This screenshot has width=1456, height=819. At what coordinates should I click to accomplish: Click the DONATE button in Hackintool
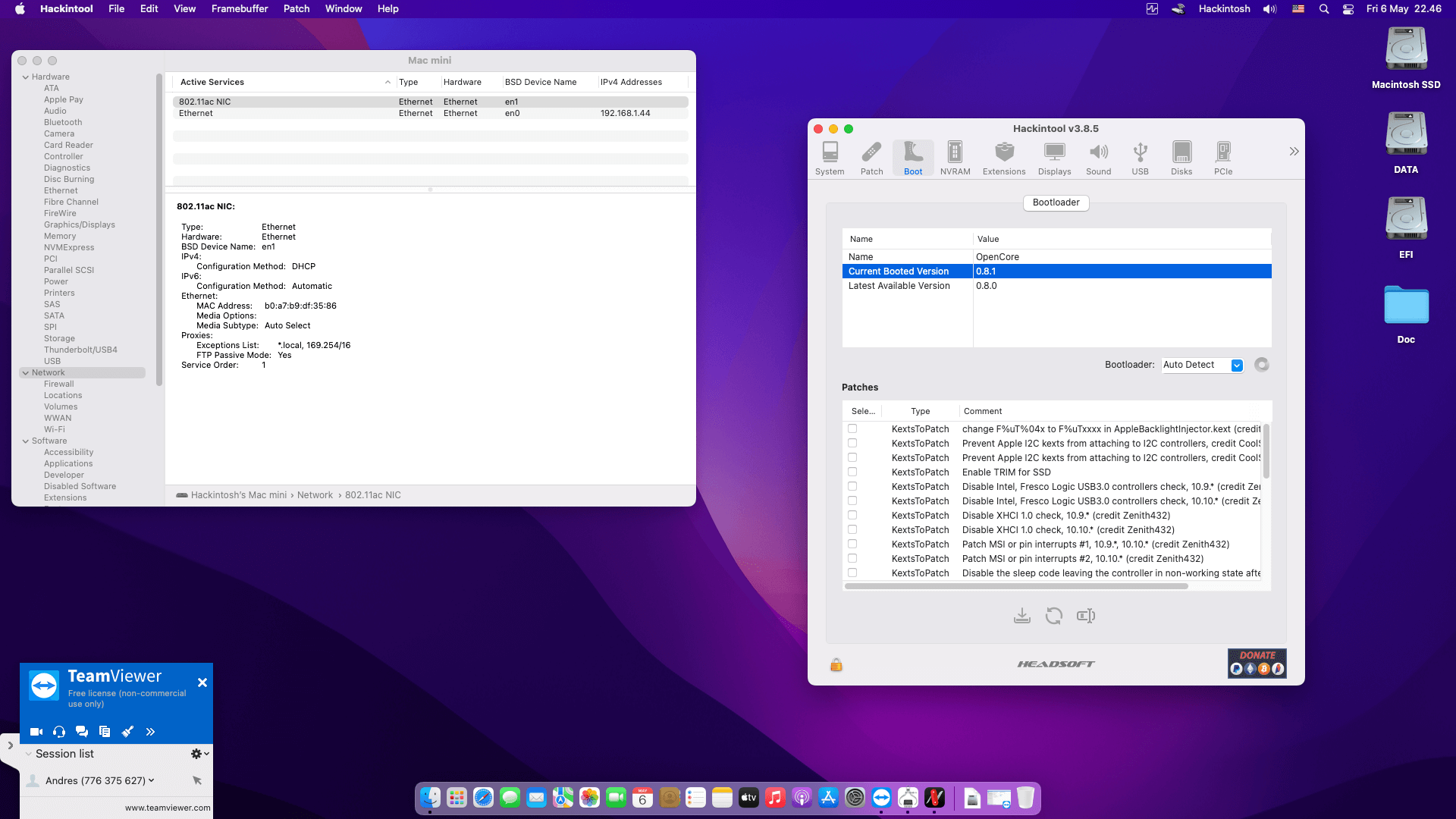(1257, 663)
